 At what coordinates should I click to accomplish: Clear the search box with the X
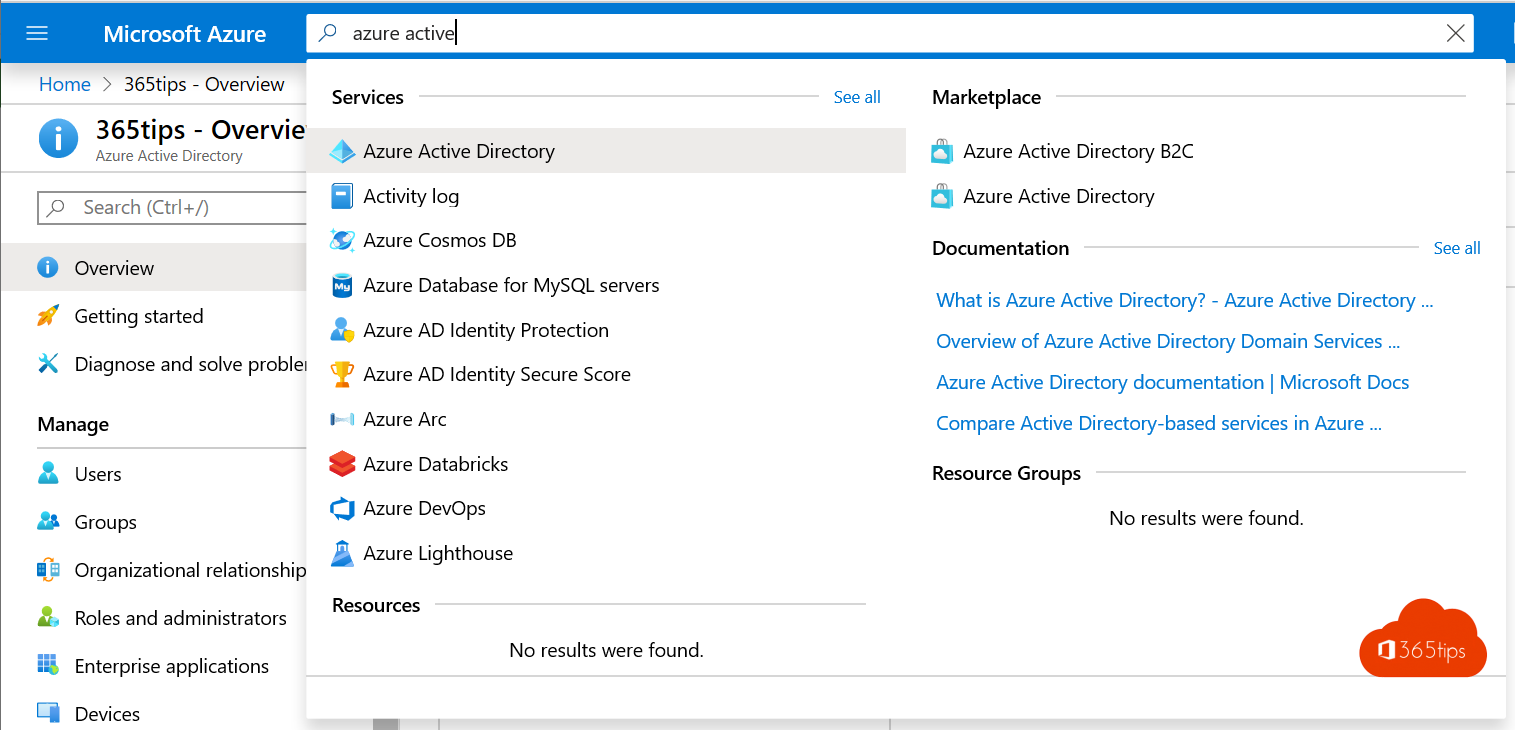pos(1456,33)
